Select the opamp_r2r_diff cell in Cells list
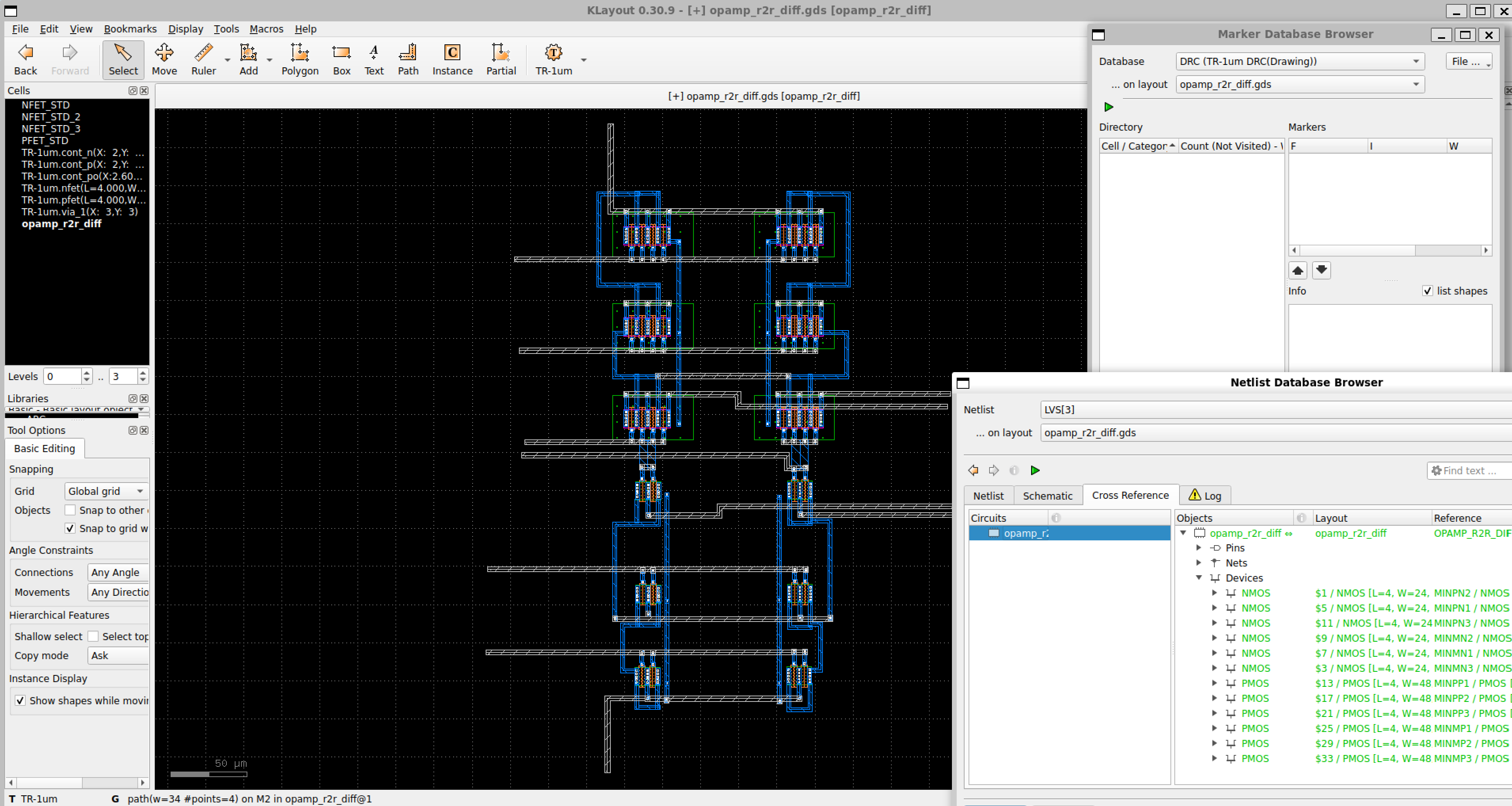This screenshot has width=1512, height=806. 61,224
